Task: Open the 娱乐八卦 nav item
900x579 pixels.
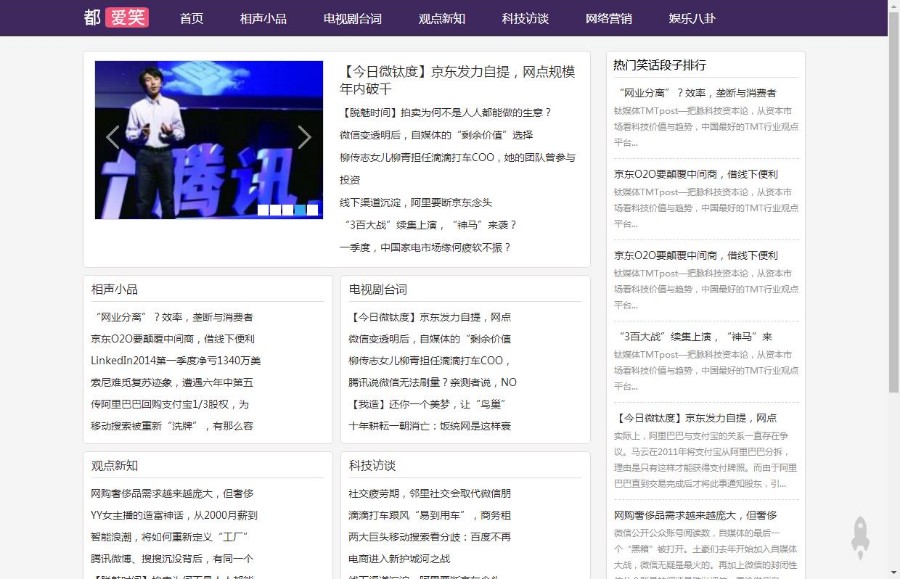Action: pyautogui.click(x=692, y=18)
